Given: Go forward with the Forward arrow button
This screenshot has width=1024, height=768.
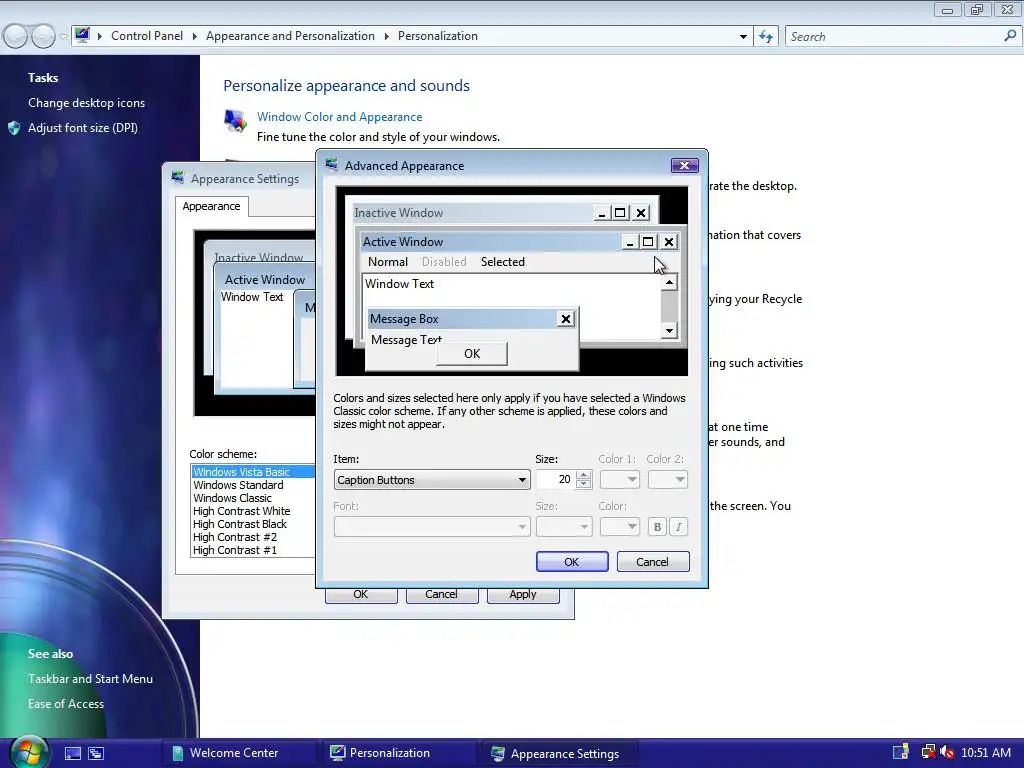Looking at the screenshot, I should pos(43,36).
